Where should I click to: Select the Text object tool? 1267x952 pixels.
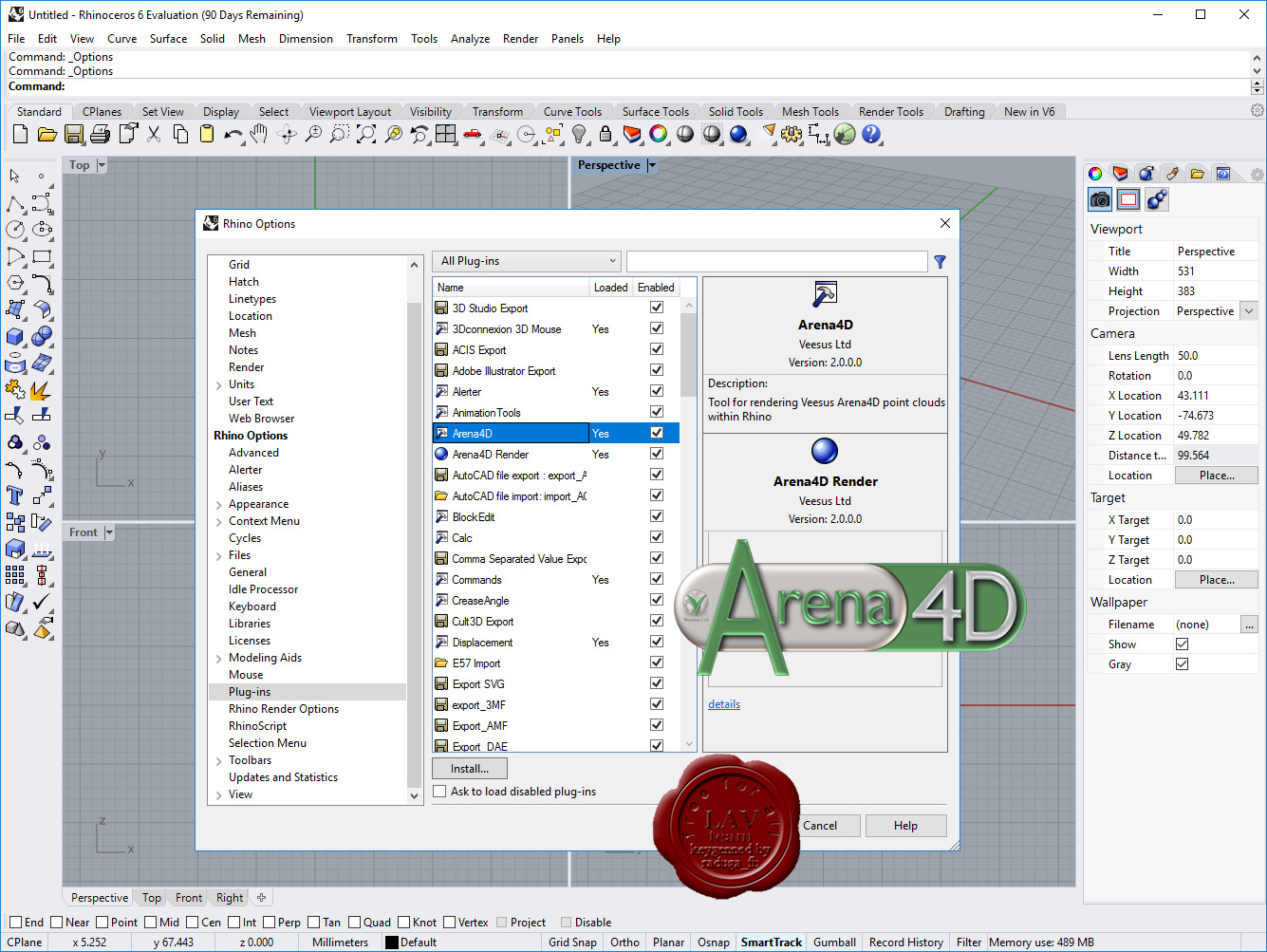pyautogui.click(x=15, y=495)
